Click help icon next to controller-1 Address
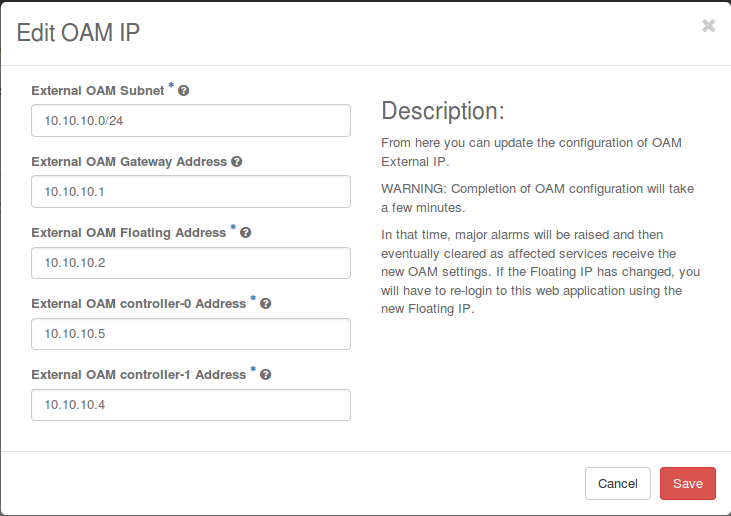The image size is (731, 516). pos(266,375)
